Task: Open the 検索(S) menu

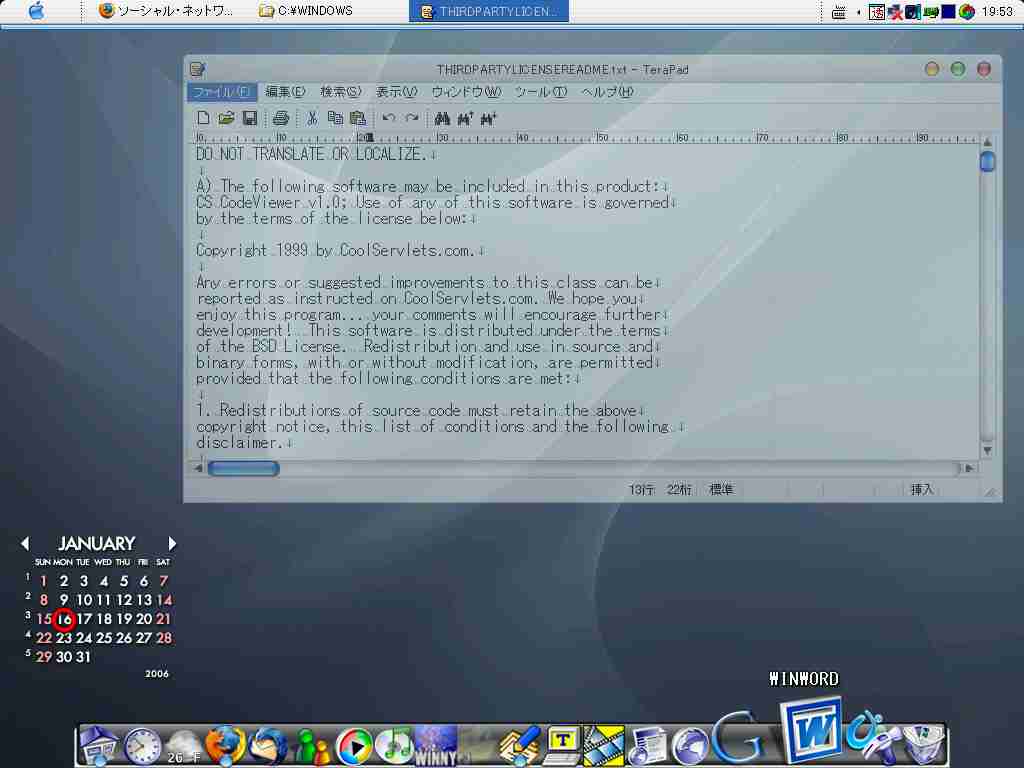Action: point(340,92)
